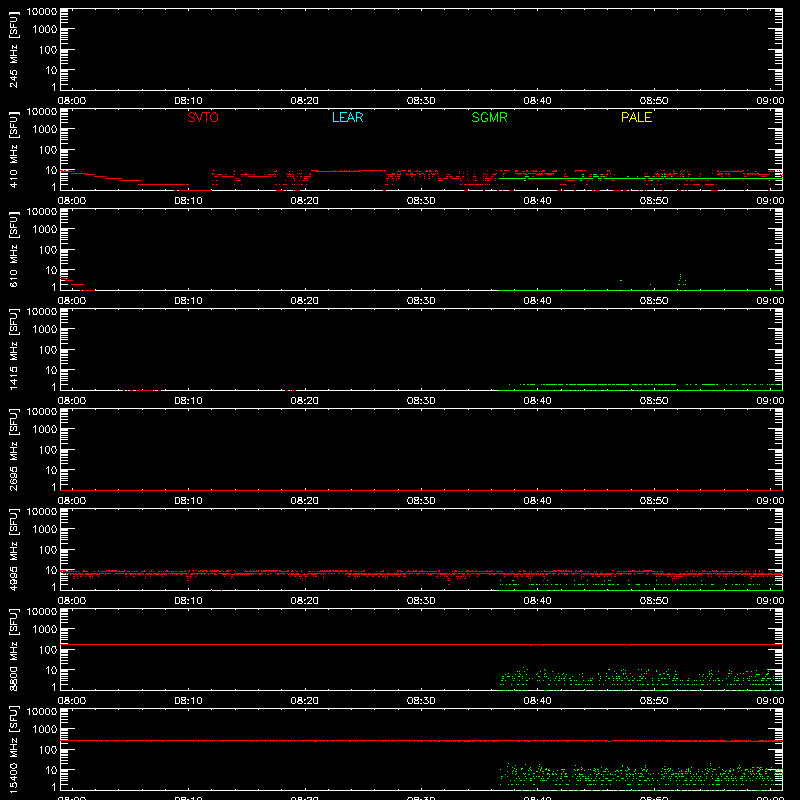The image size is (800, 800).
Task: Click the 1000 tick label on 410 MHz axis
Action: [x=45, y=130]
